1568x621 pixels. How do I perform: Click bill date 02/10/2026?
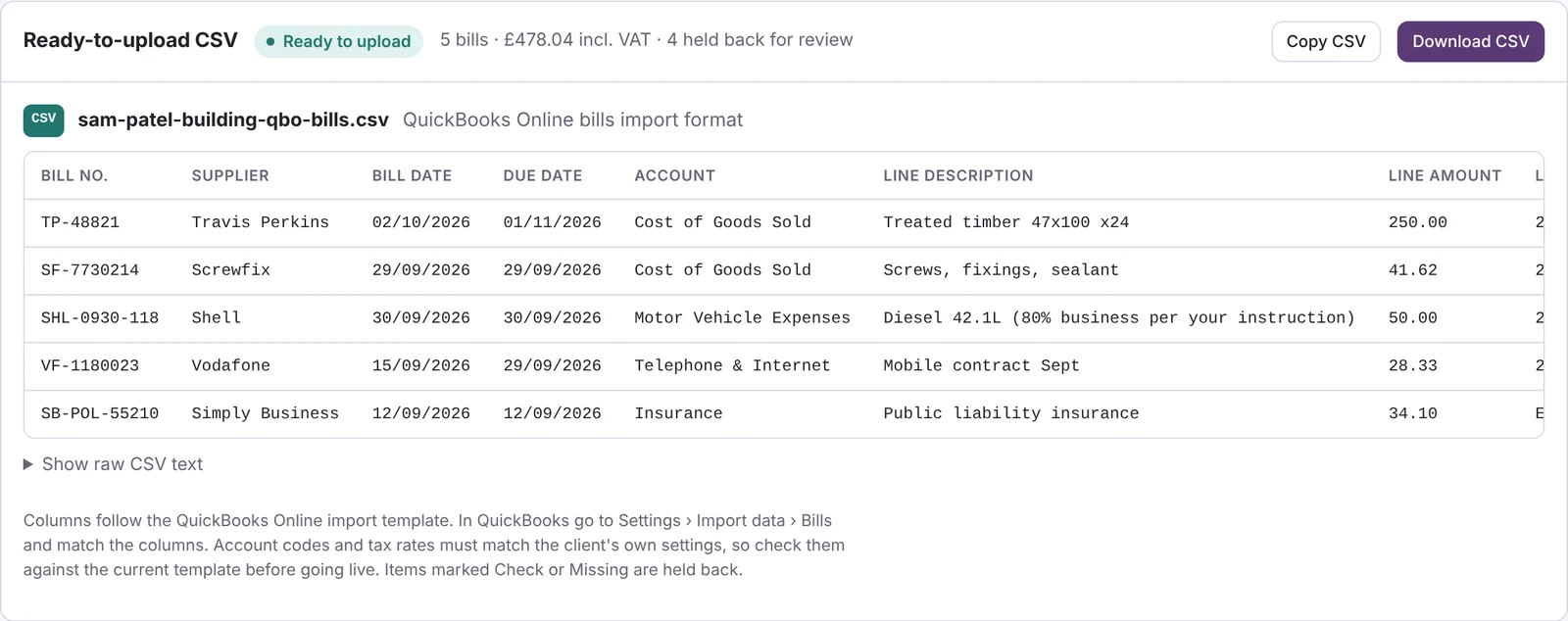pos(421,222)
